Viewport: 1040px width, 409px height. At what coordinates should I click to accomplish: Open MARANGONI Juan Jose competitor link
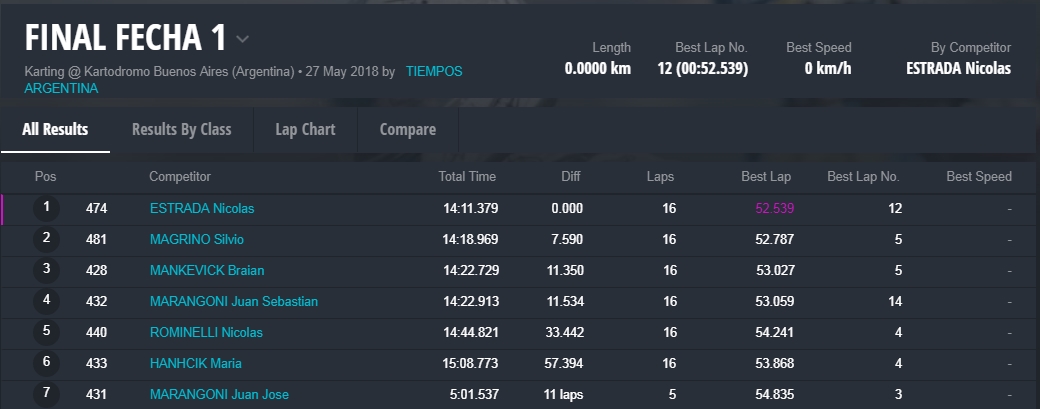tap(219, 394)
